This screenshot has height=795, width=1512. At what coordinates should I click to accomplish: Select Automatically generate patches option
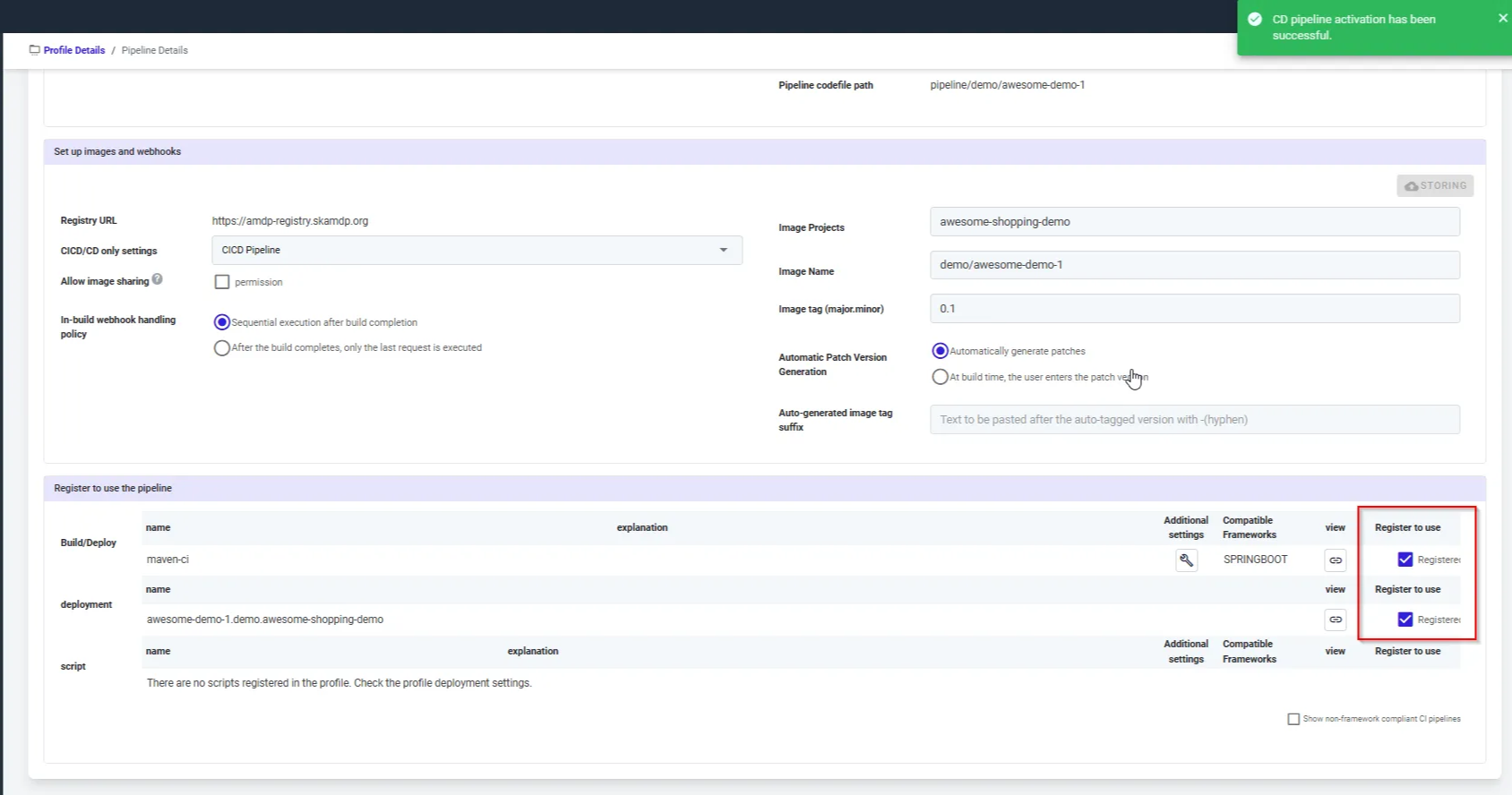click(x=940, y=351)
